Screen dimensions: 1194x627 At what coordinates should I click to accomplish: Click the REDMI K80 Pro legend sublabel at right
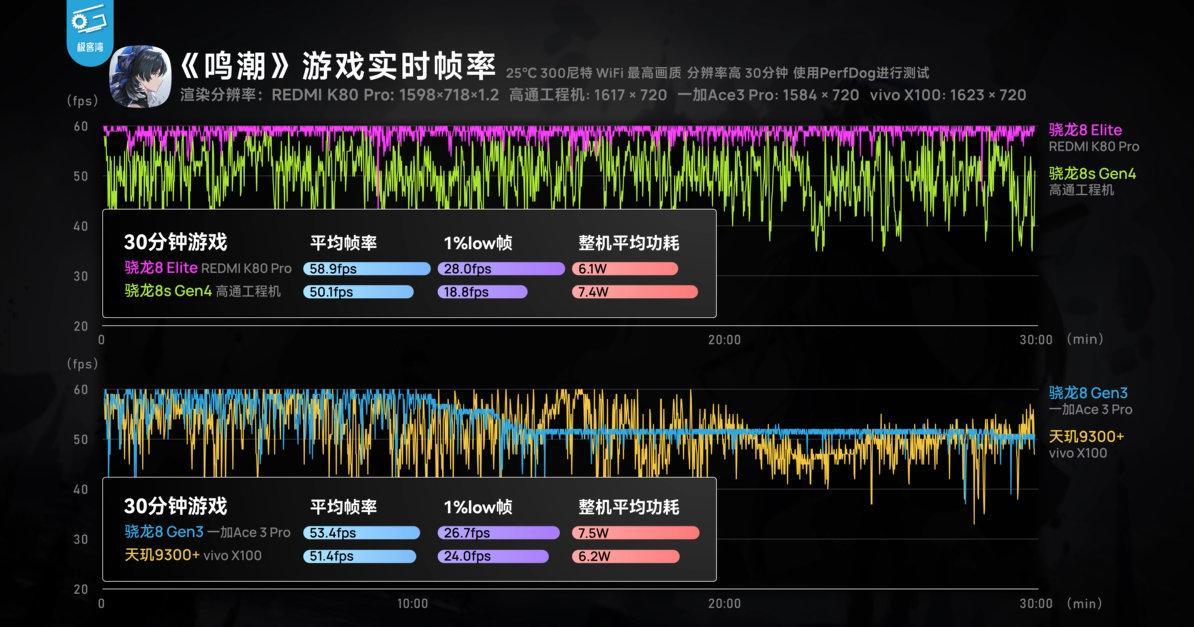point(1094,147)
